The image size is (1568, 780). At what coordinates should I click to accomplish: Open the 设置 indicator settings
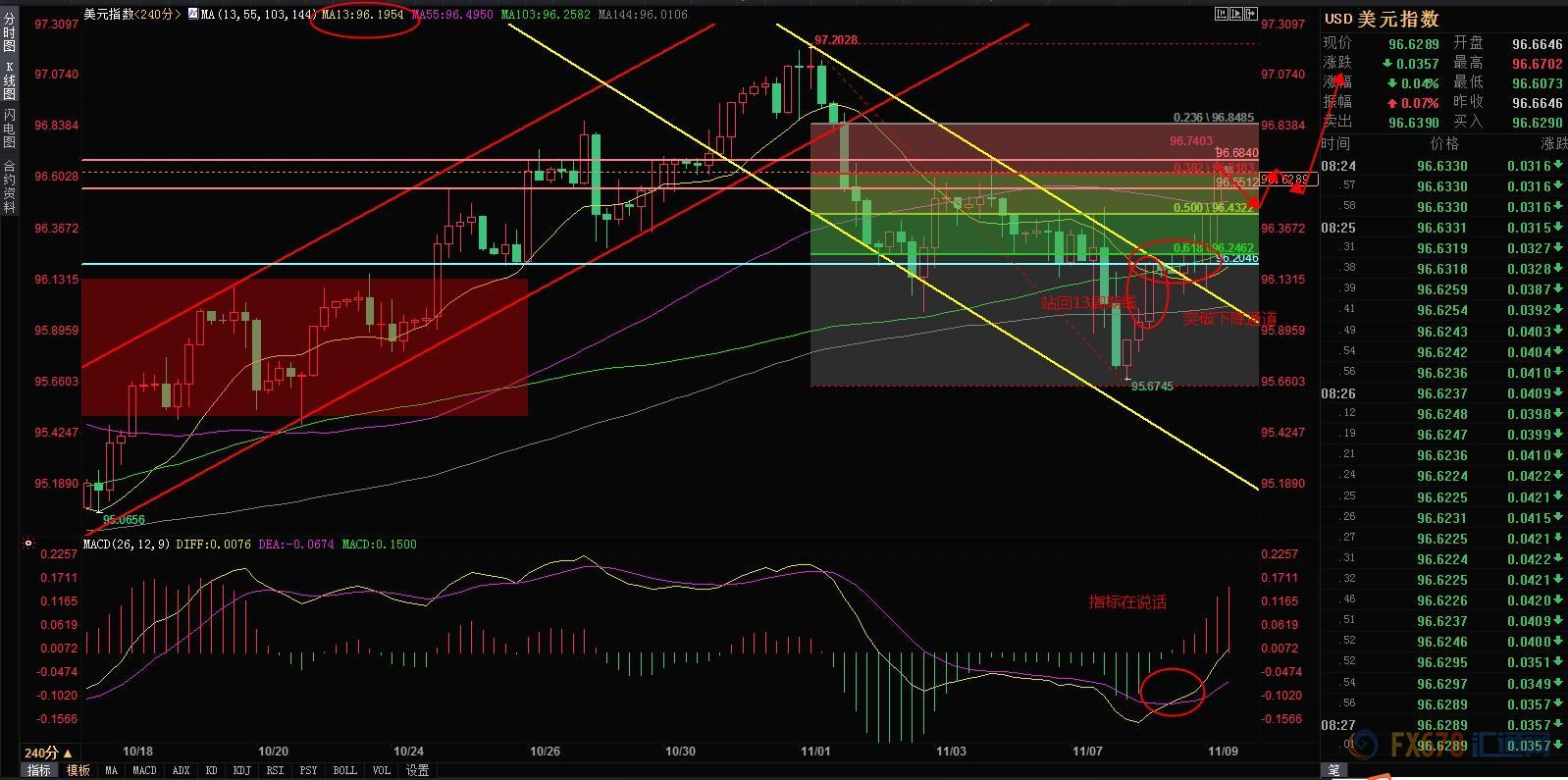point(417,770)
